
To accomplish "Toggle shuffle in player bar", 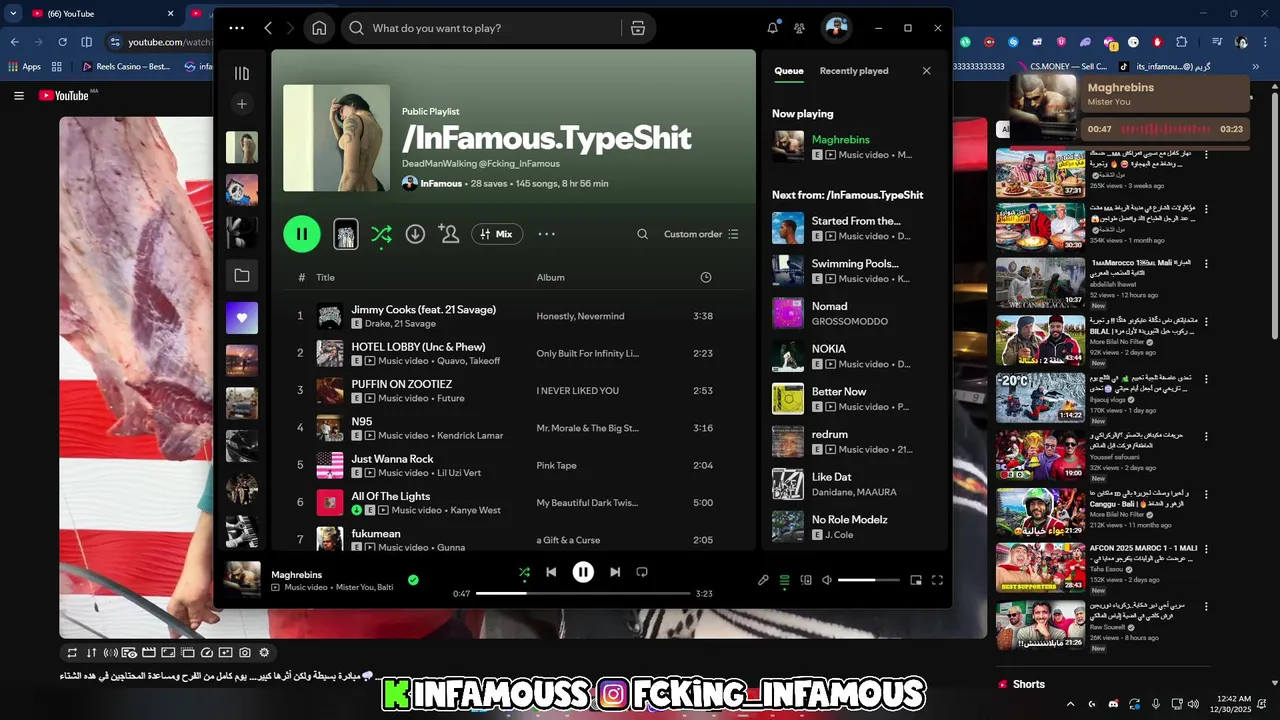I will point(524,572).
